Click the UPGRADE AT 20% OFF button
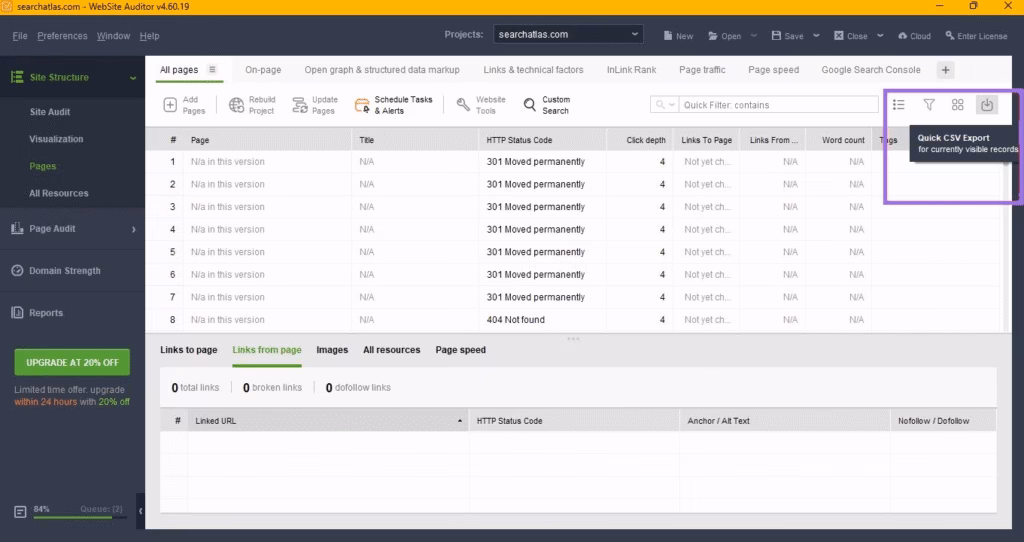 [x=72, y=362]
